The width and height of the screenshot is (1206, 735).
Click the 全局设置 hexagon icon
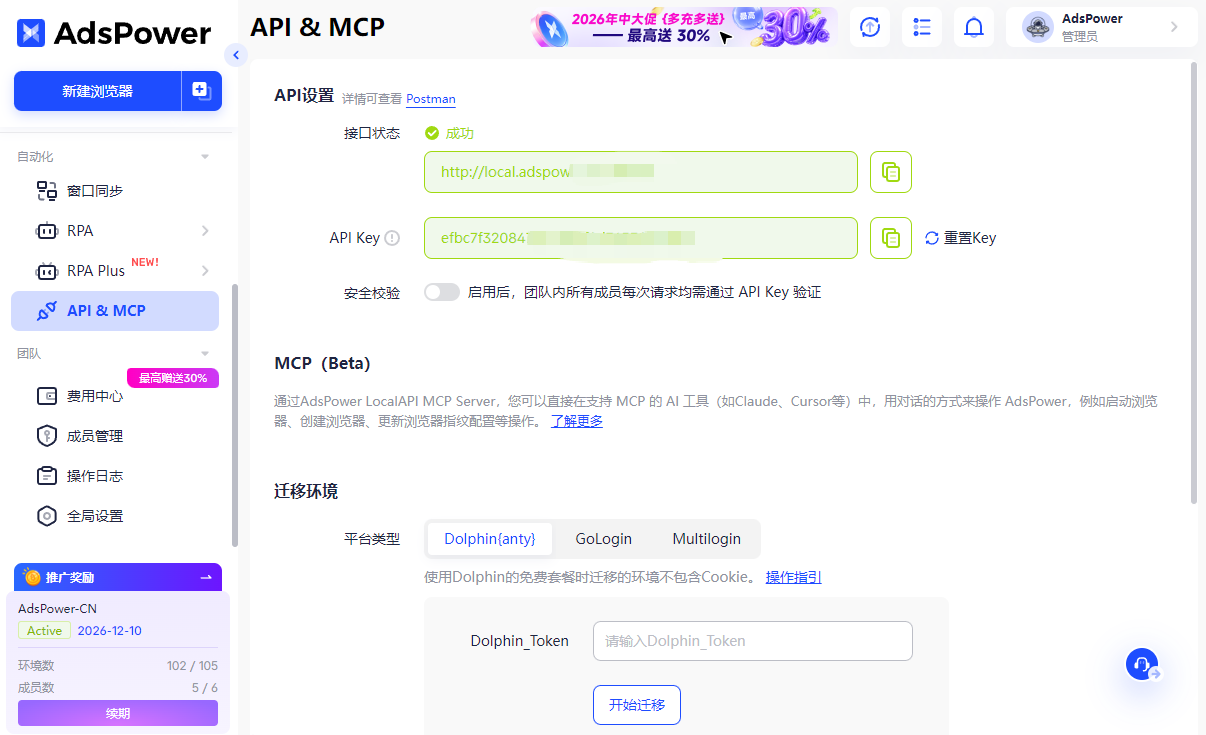[46, 516]
